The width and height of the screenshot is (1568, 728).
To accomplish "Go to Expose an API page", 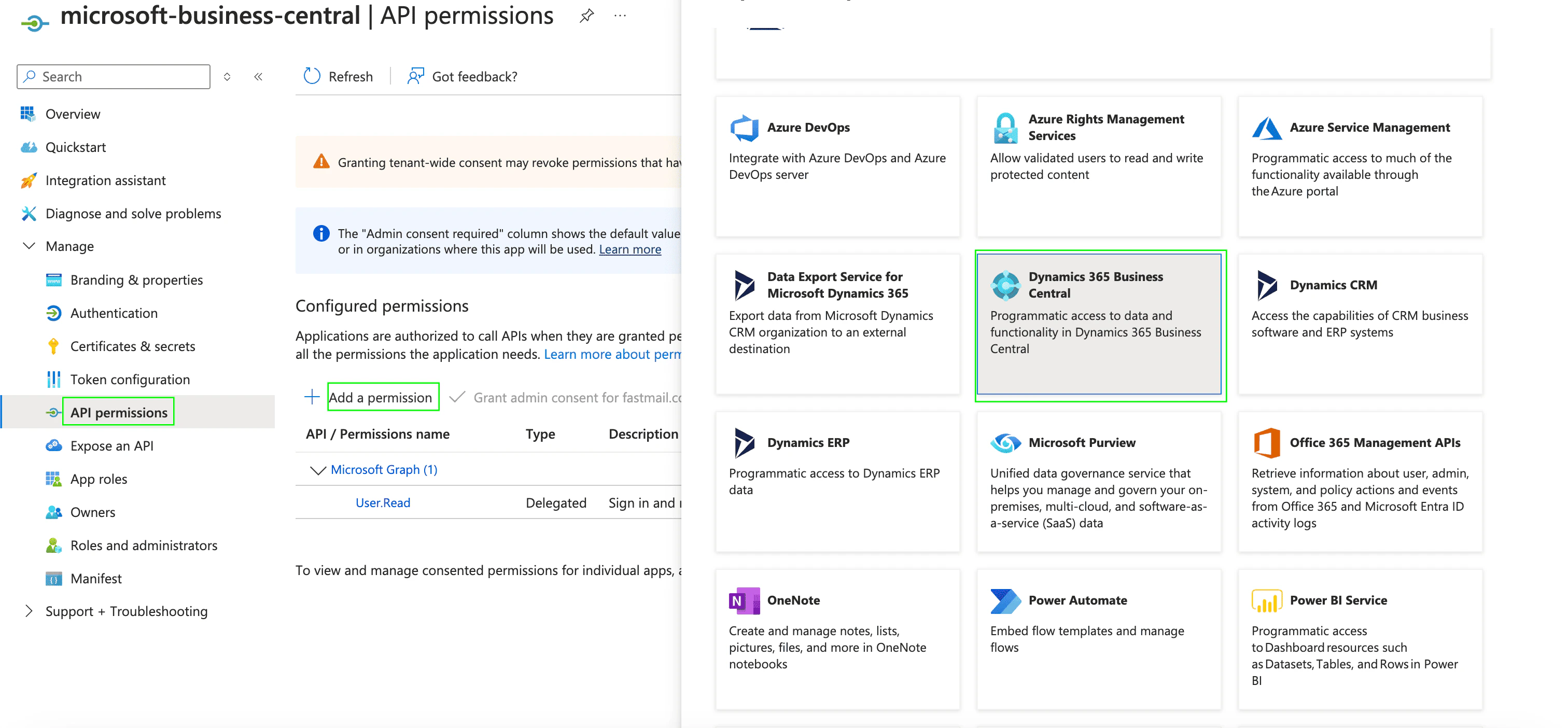I will [x=111, y=445].
